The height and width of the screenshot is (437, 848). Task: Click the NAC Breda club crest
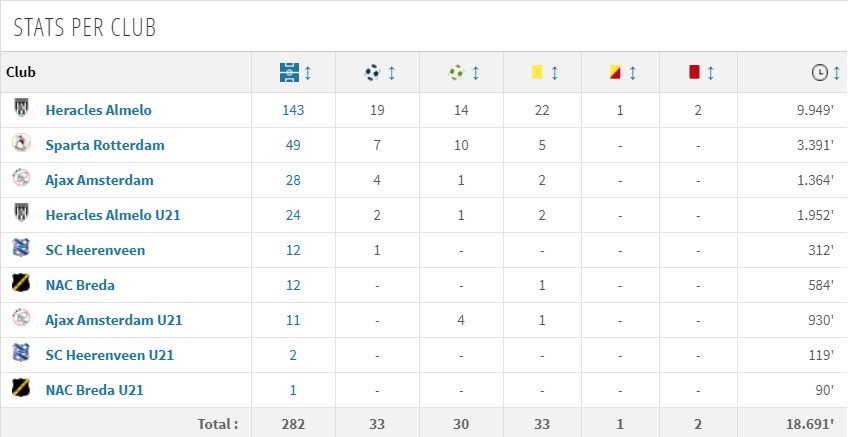pos(21,283)
